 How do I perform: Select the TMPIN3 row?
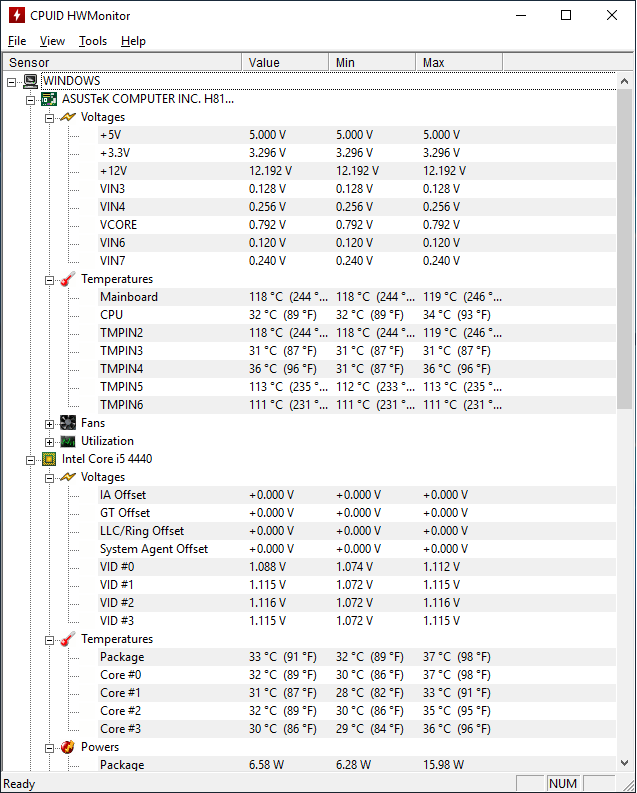[357, 351]
